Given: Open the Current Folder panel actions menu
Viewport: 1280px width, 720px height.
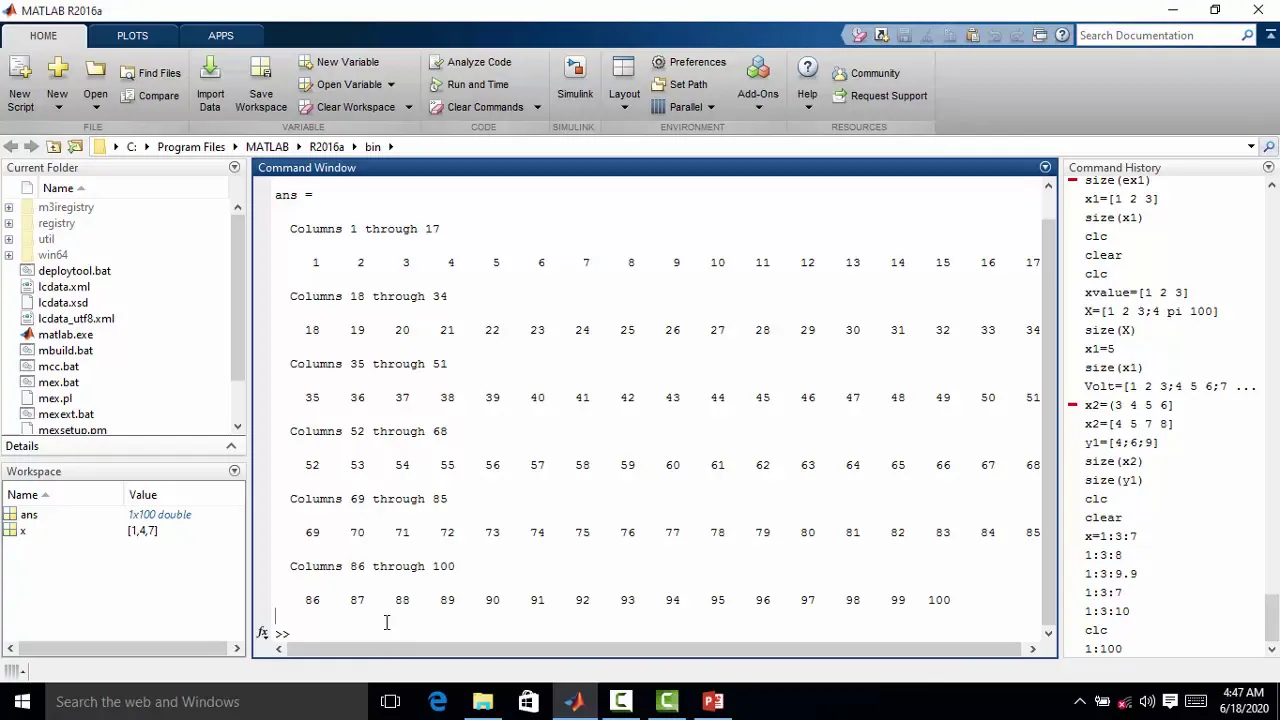Looking at the screenshot, I should [234, 167].
